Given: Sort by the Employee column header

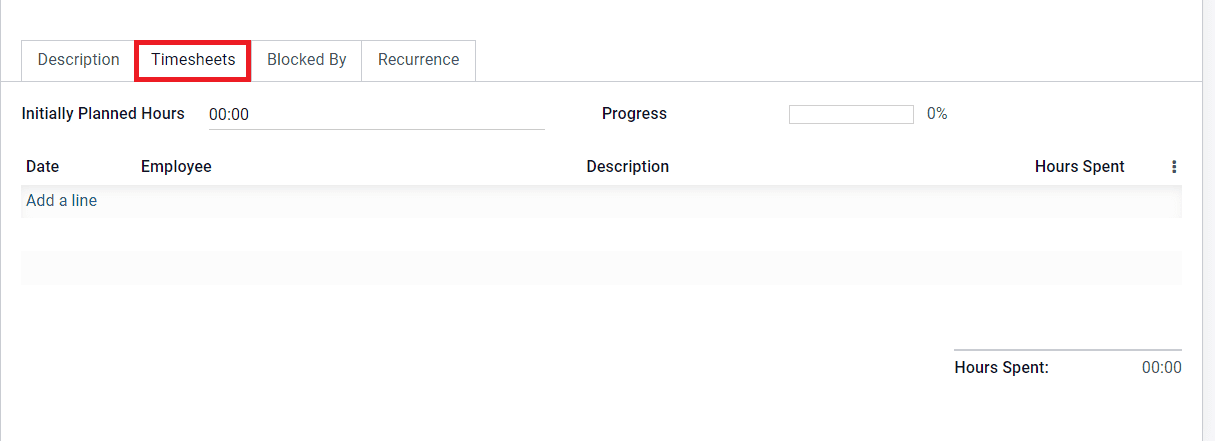Looking at the screenshot, I should 176,167.
